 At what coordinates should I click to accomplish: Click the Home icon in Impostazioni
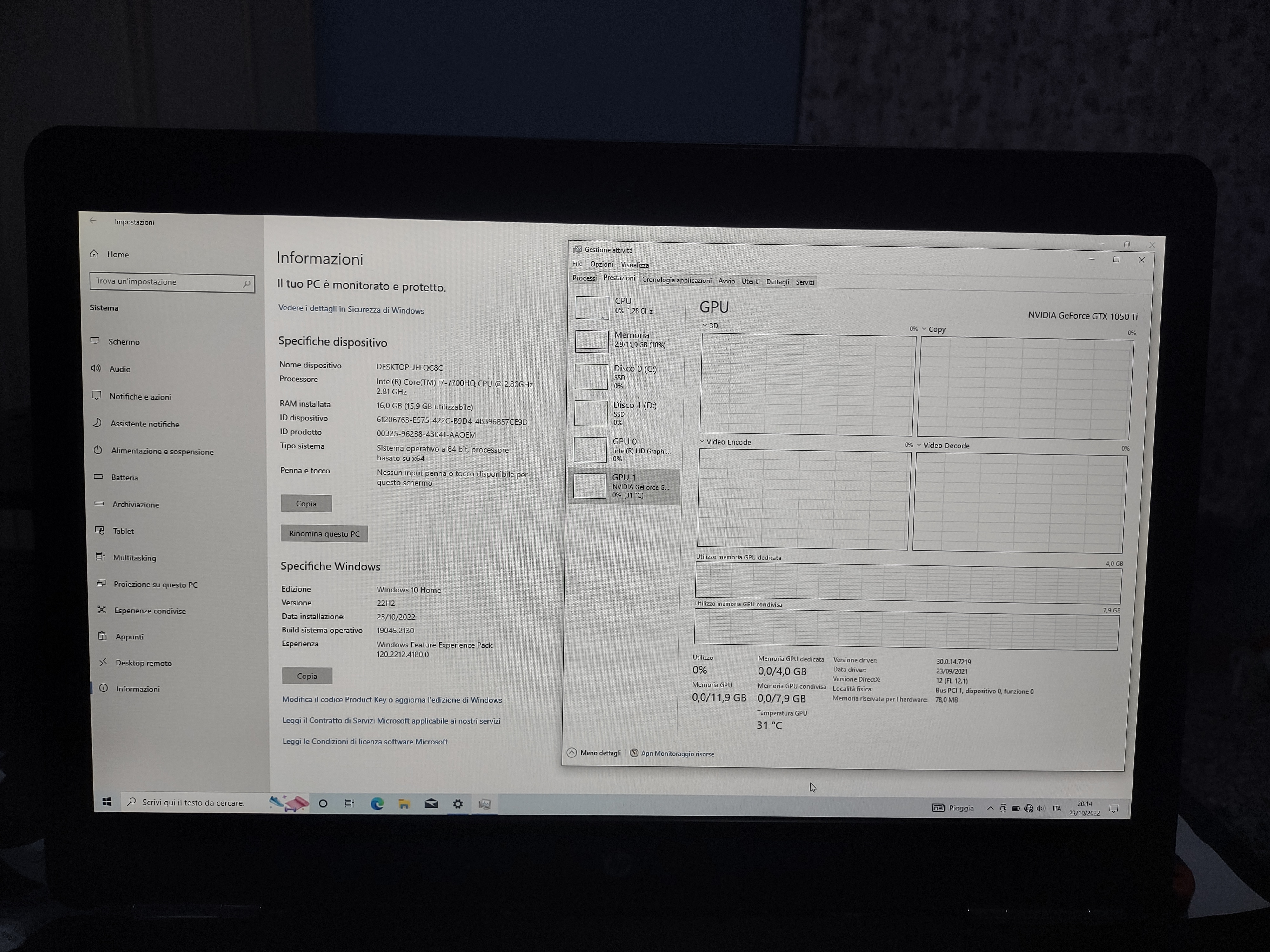coord(94,254)
